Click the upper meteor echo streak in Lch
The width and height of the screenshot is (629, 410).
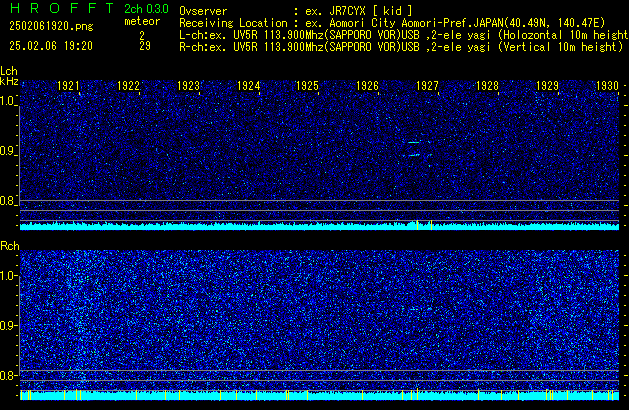pos(414,142)
